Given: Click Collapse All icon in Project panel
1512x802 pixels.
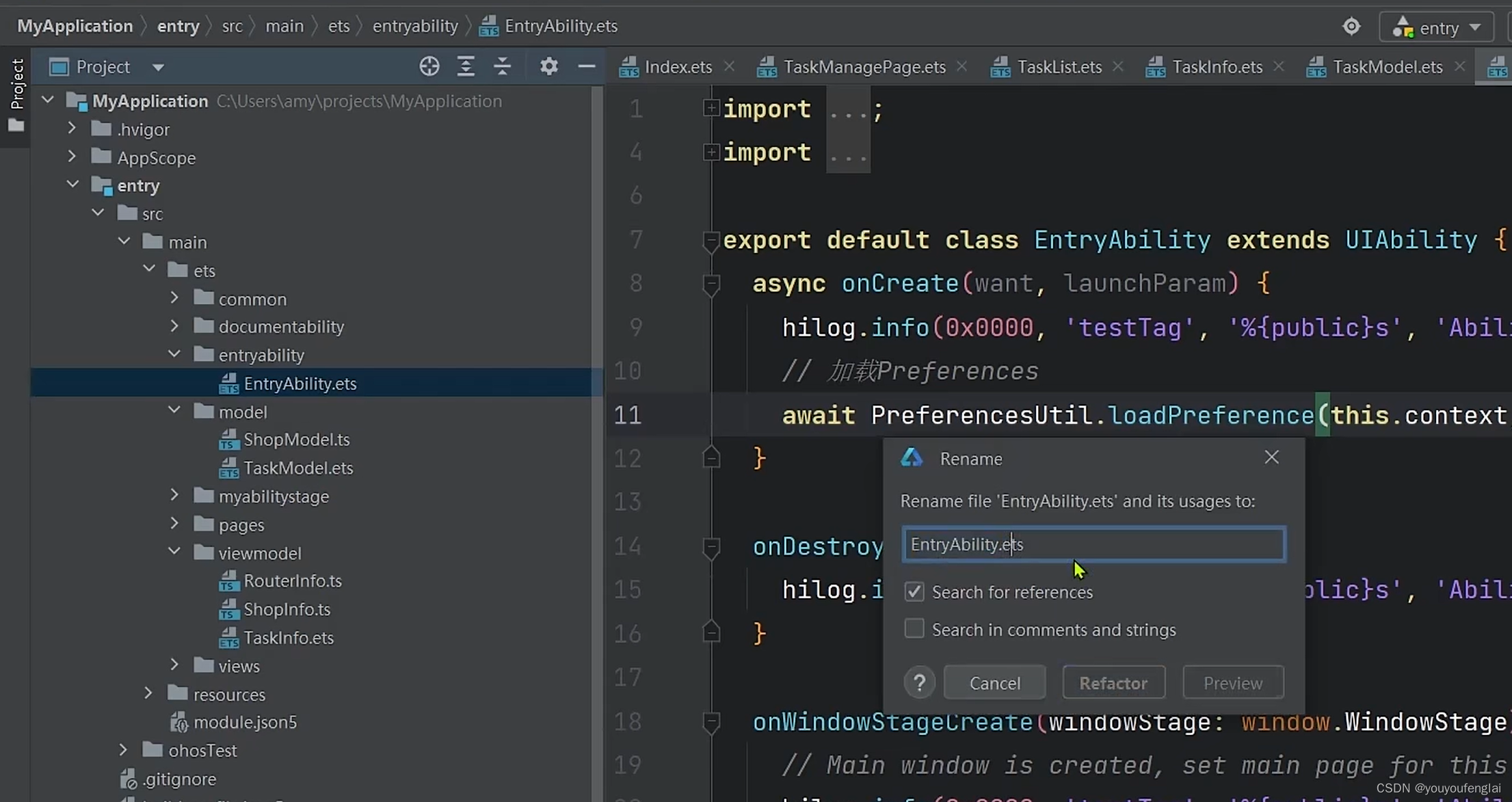Looking at the screenshot, I should click(503, 66).
